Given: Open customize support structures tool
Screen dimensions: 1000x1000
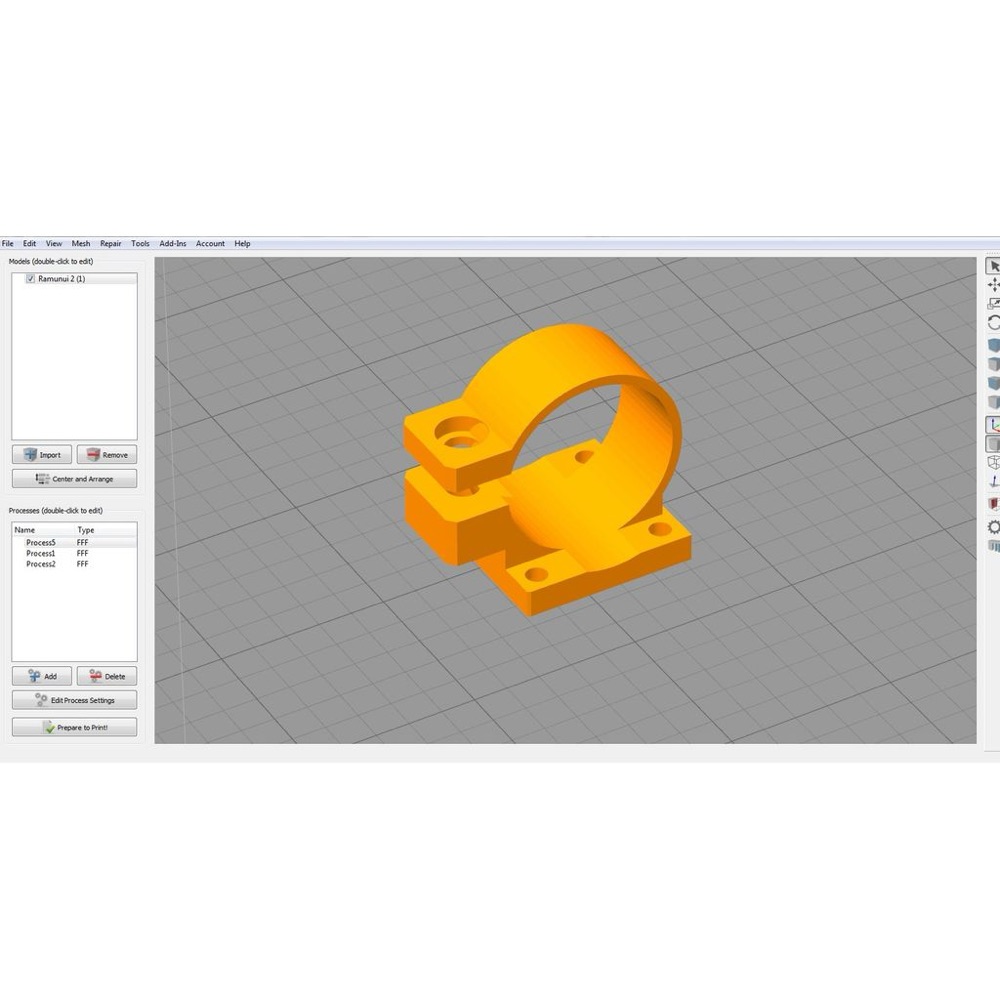Looking at the screenshot, I should click(994, 546).
